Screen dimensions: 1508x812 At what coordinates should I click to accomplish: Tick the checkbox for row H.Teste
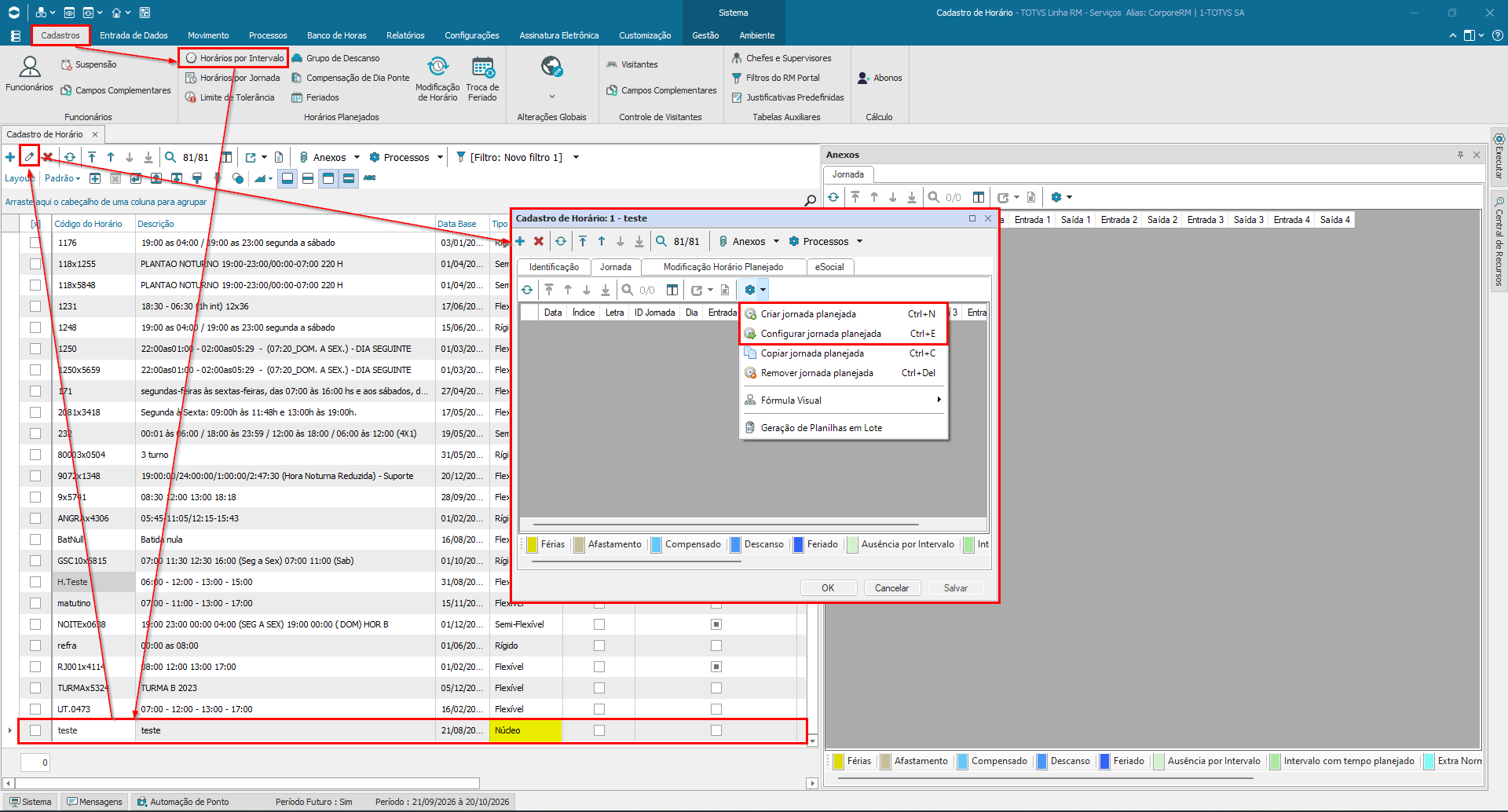click(x=35, y=582)
